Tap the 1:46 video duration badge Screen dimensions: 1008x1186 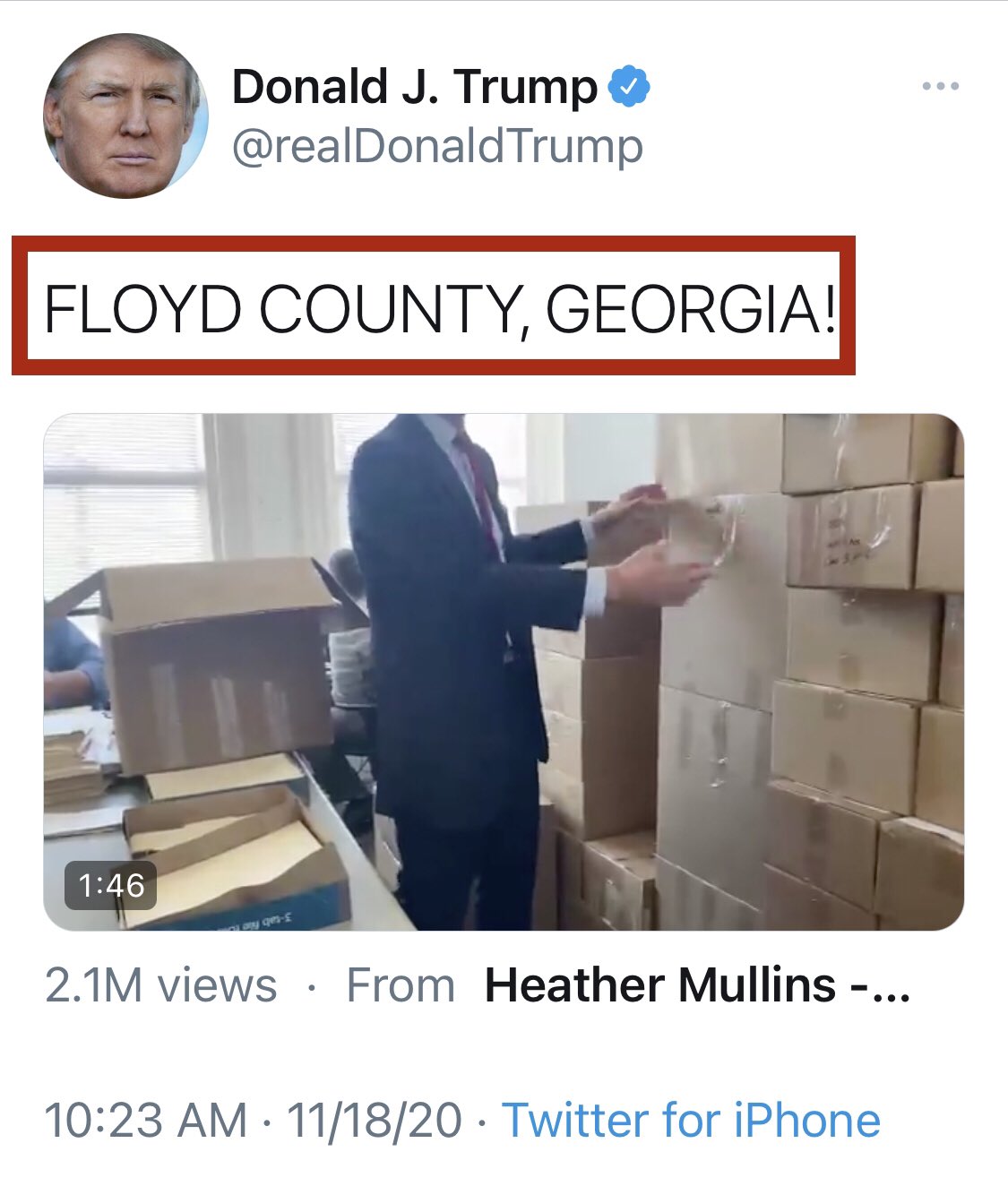click(x=111, y=885)
